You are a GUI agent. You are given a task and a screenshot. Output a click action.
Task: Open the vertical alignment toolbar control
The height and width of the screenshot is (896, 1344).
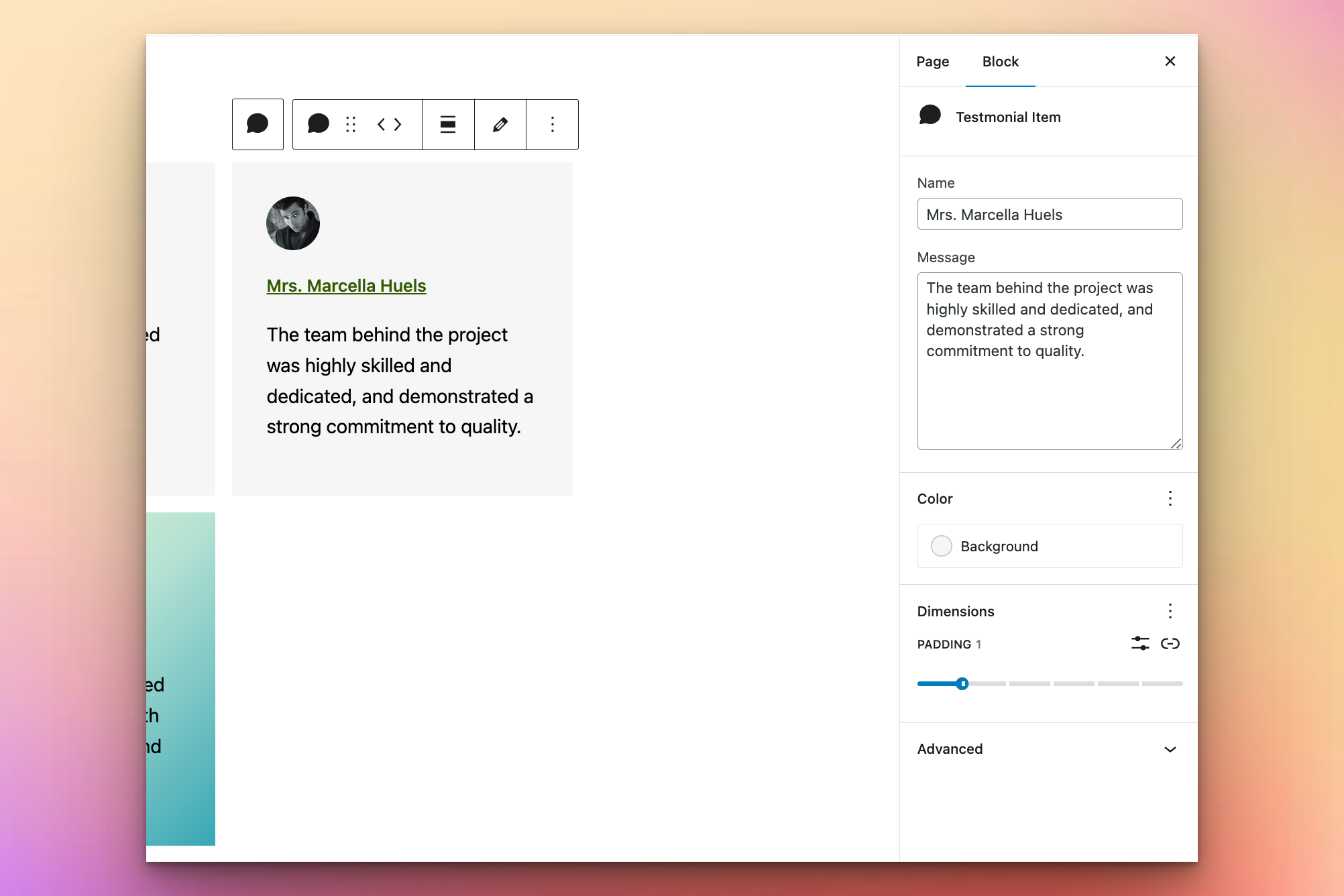click(448, 124)
